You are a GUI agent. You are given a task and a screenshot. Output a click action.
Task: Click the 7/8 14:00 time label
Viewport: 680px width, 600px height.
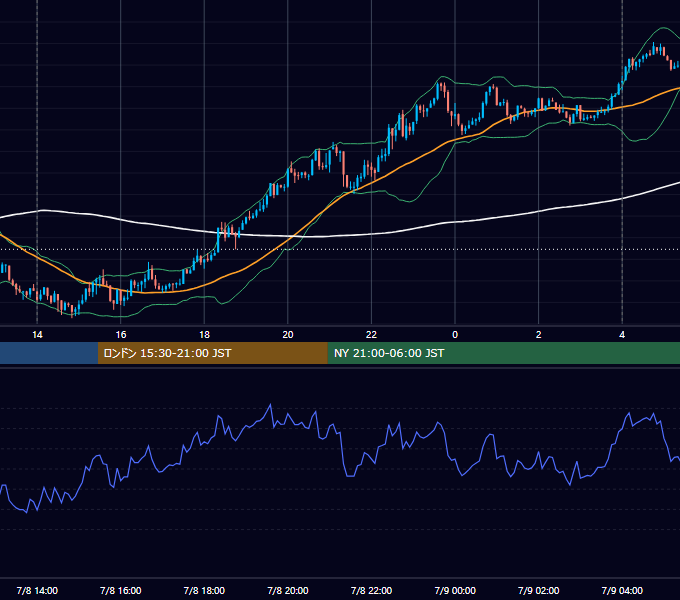(37, 590)
